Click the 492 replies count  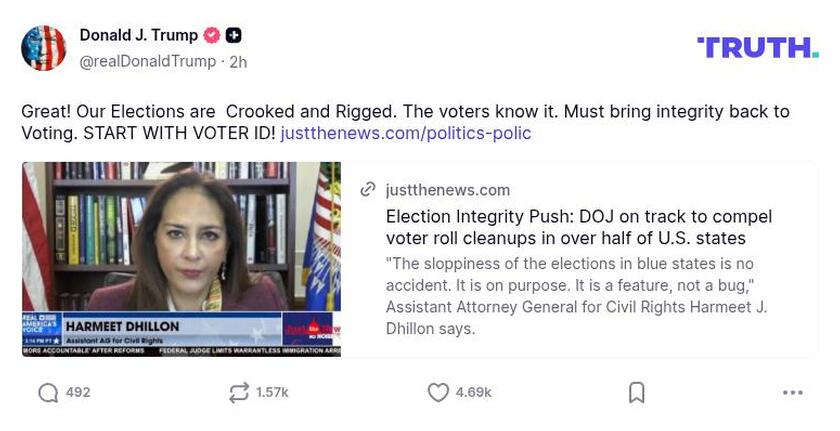[78, 393]
